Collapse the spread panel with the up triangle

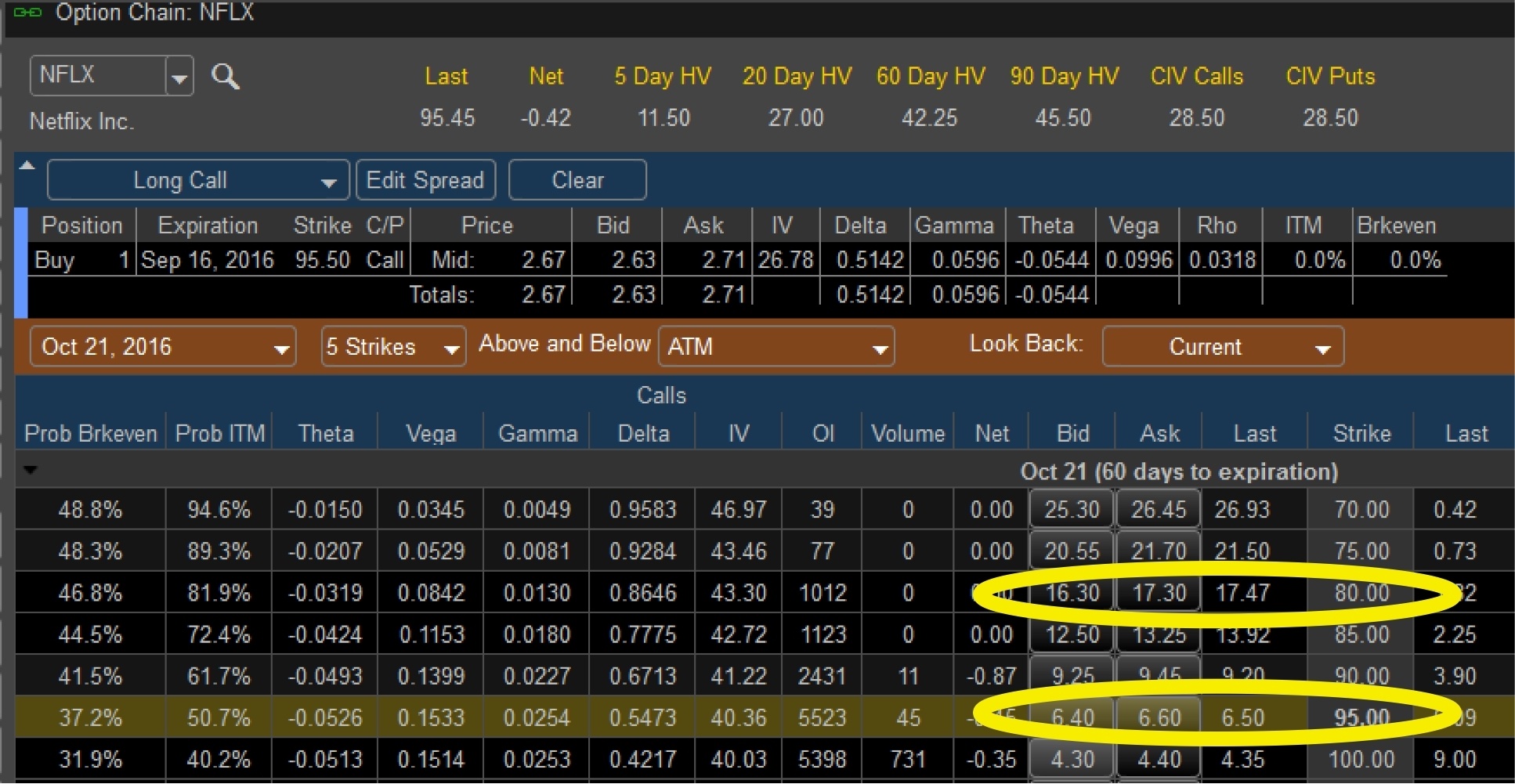coord(27,165)
